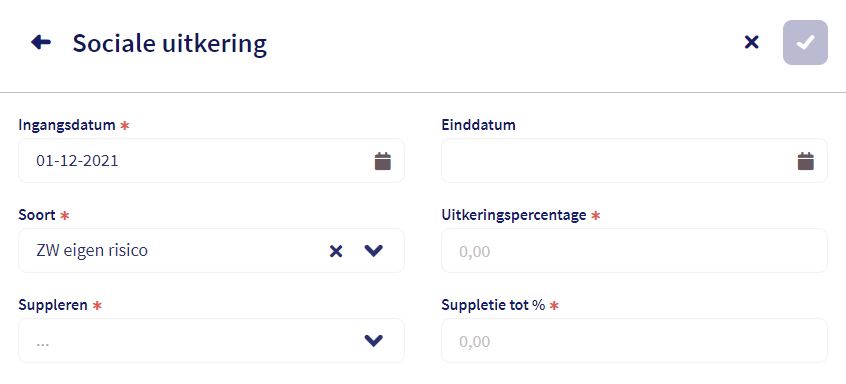
Task: Click the Einddatum field label
Action: point(479,125)
